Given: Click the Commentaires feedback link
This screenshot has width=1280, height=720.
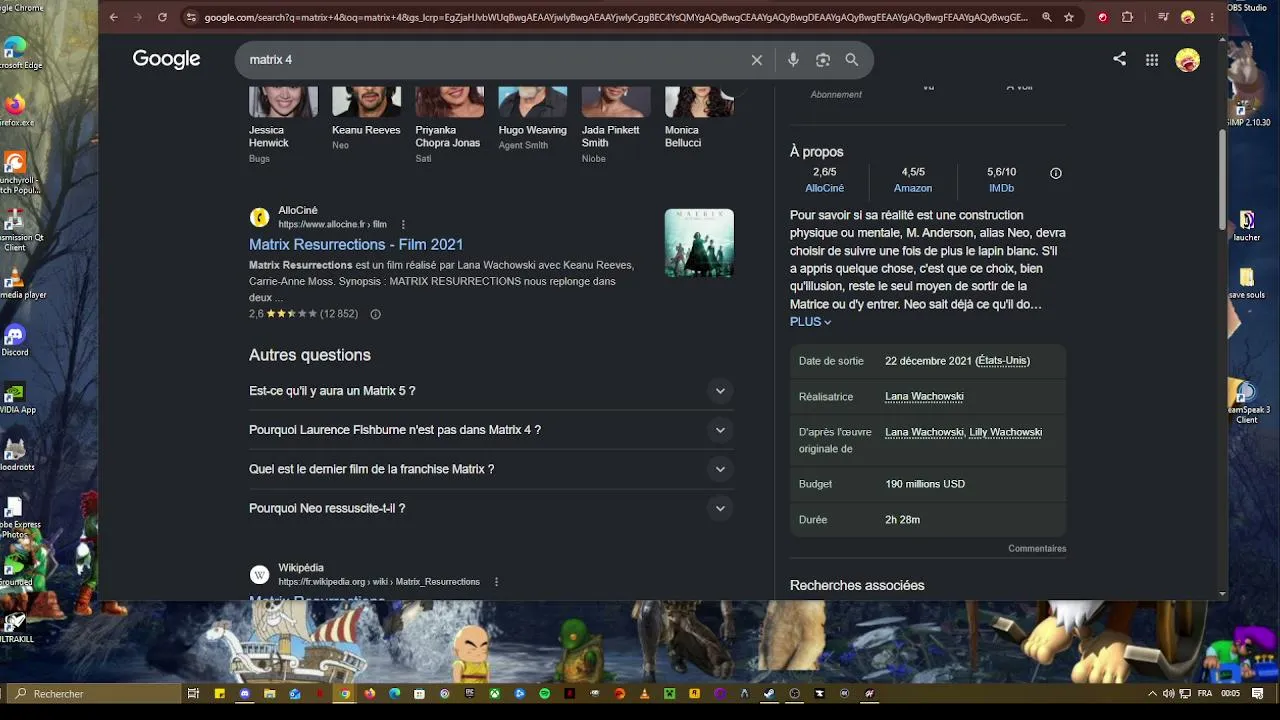Looking at the screenshot, I should pos(1037,548).
